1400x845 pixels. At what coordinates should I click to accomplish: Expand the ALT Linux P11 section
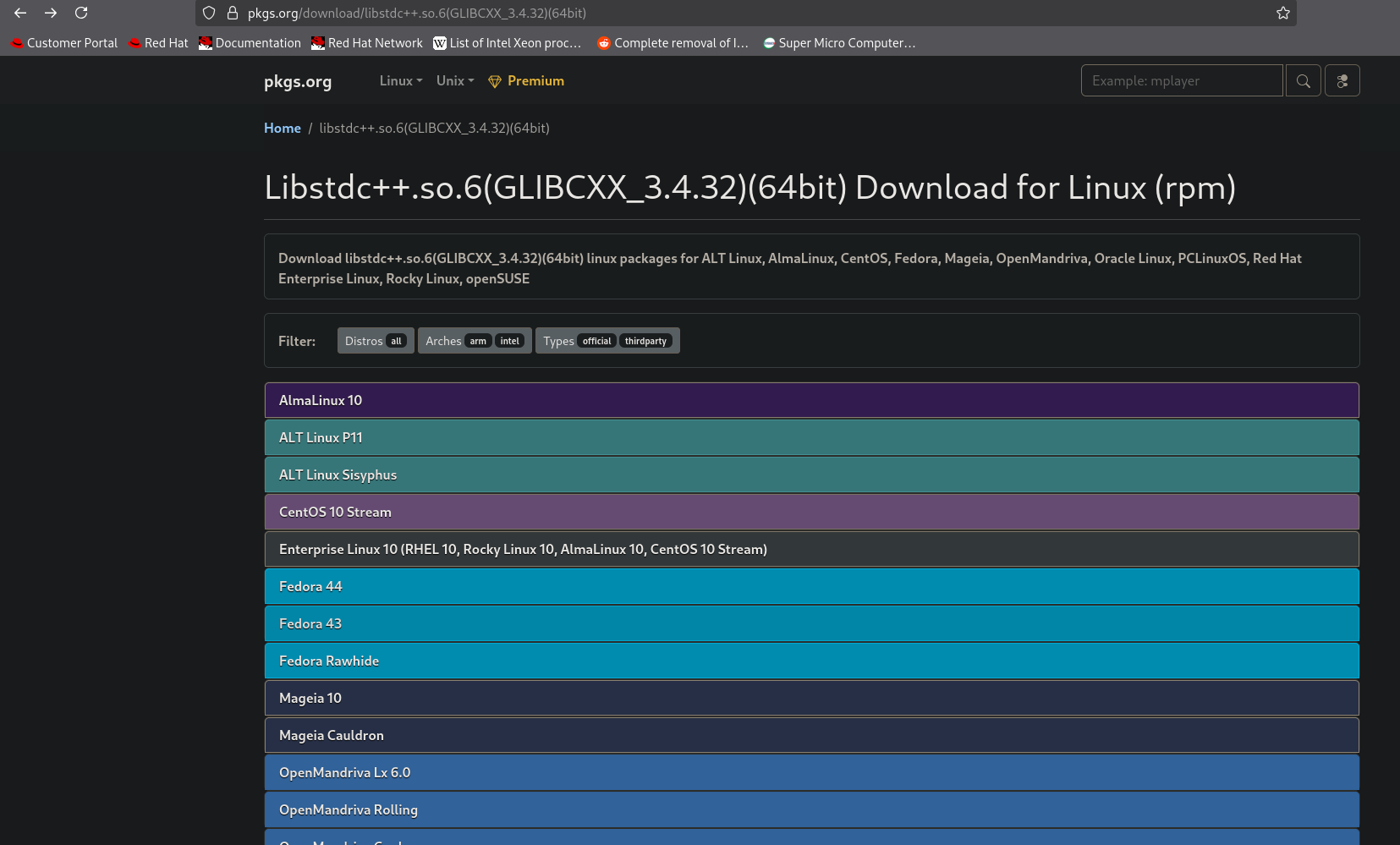pyautogui.click(x=812, y=437)
